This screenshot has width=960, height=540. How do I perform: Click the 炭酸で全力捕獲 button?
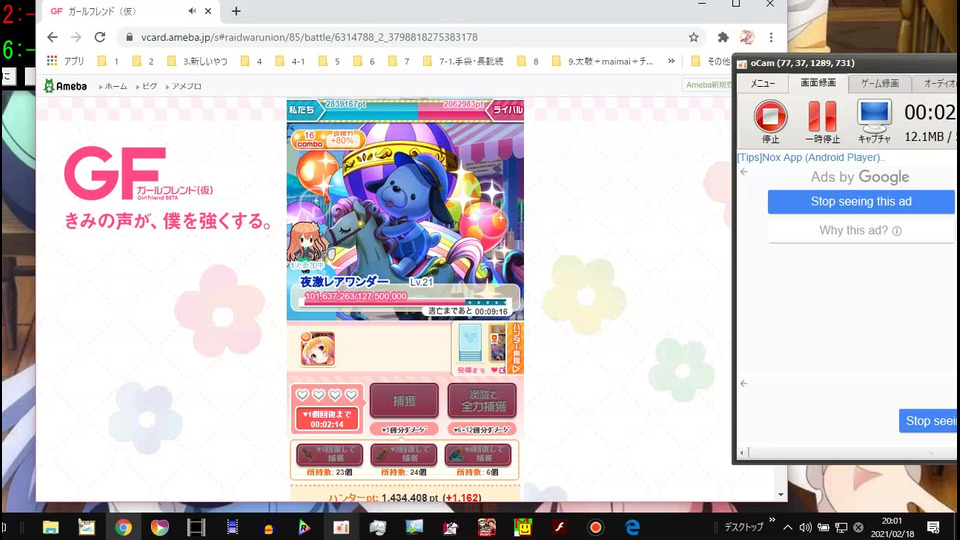point(482,401)
